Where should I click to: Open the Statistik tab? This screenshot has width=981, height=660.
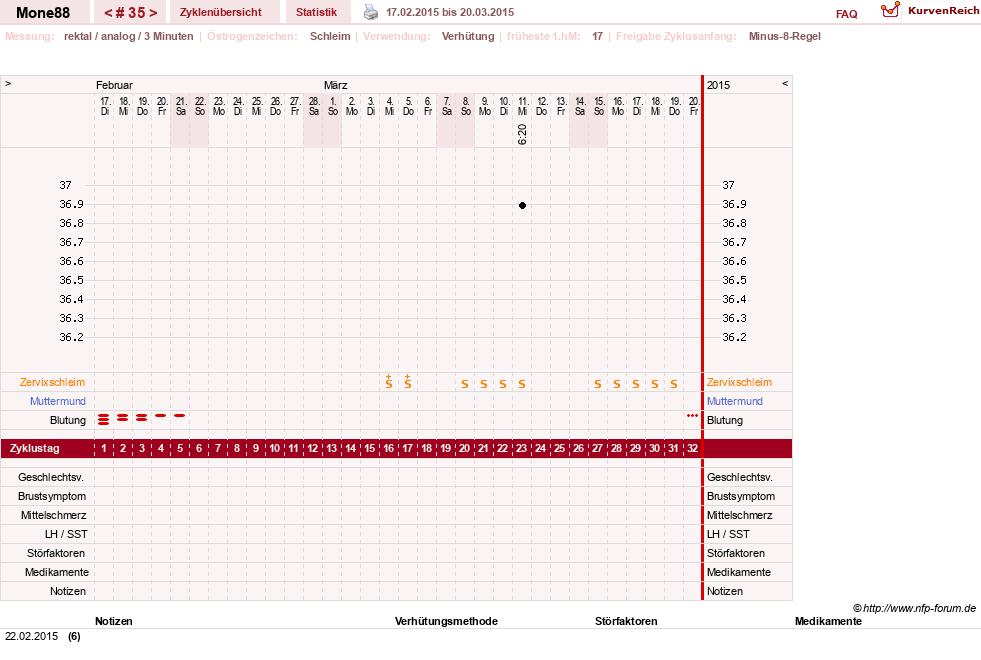tap(316, 13)
